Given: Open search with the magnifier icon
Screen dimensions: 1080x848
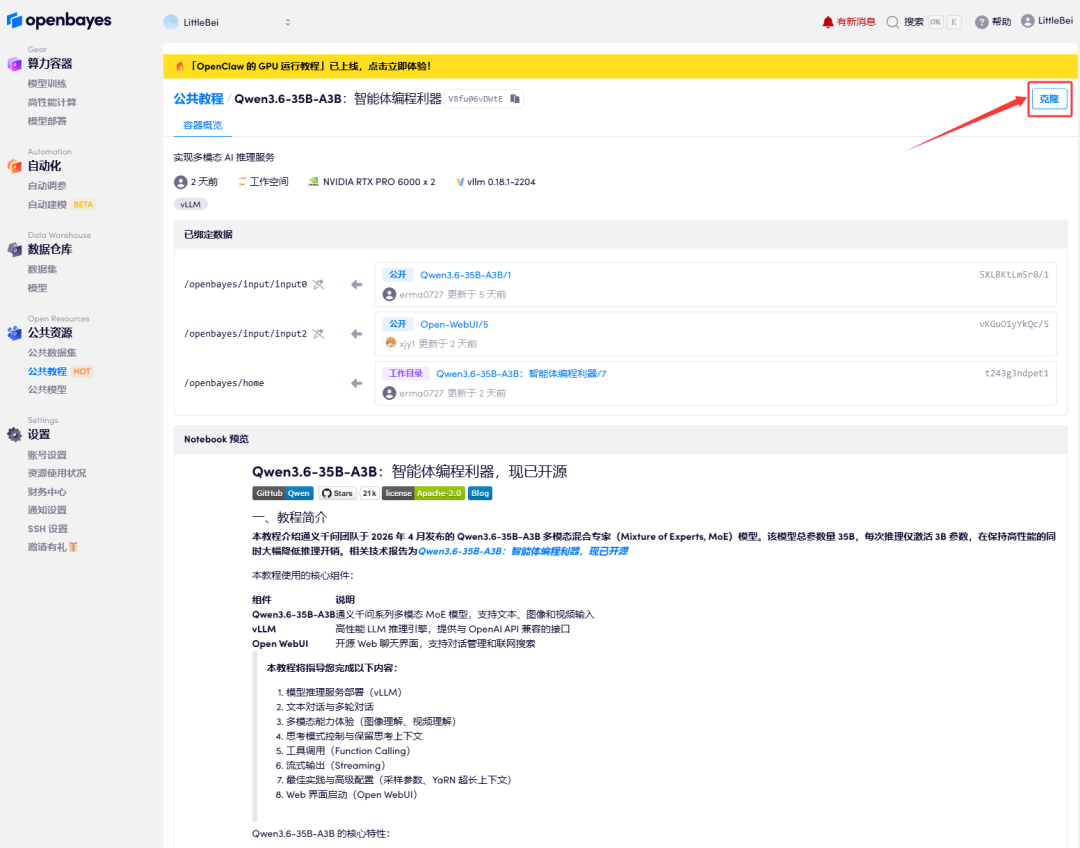Looking at the screenshot, I should pos(893,22).
